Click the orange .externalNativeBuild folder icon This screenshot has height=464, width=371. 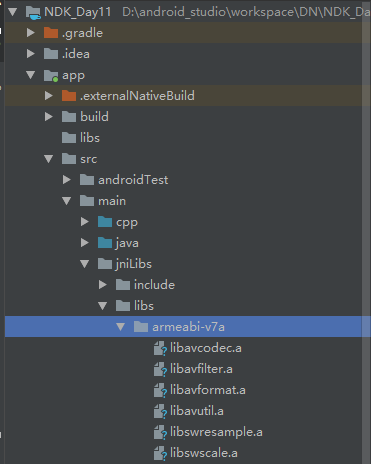pyautogui.click(x=69, y=96)
